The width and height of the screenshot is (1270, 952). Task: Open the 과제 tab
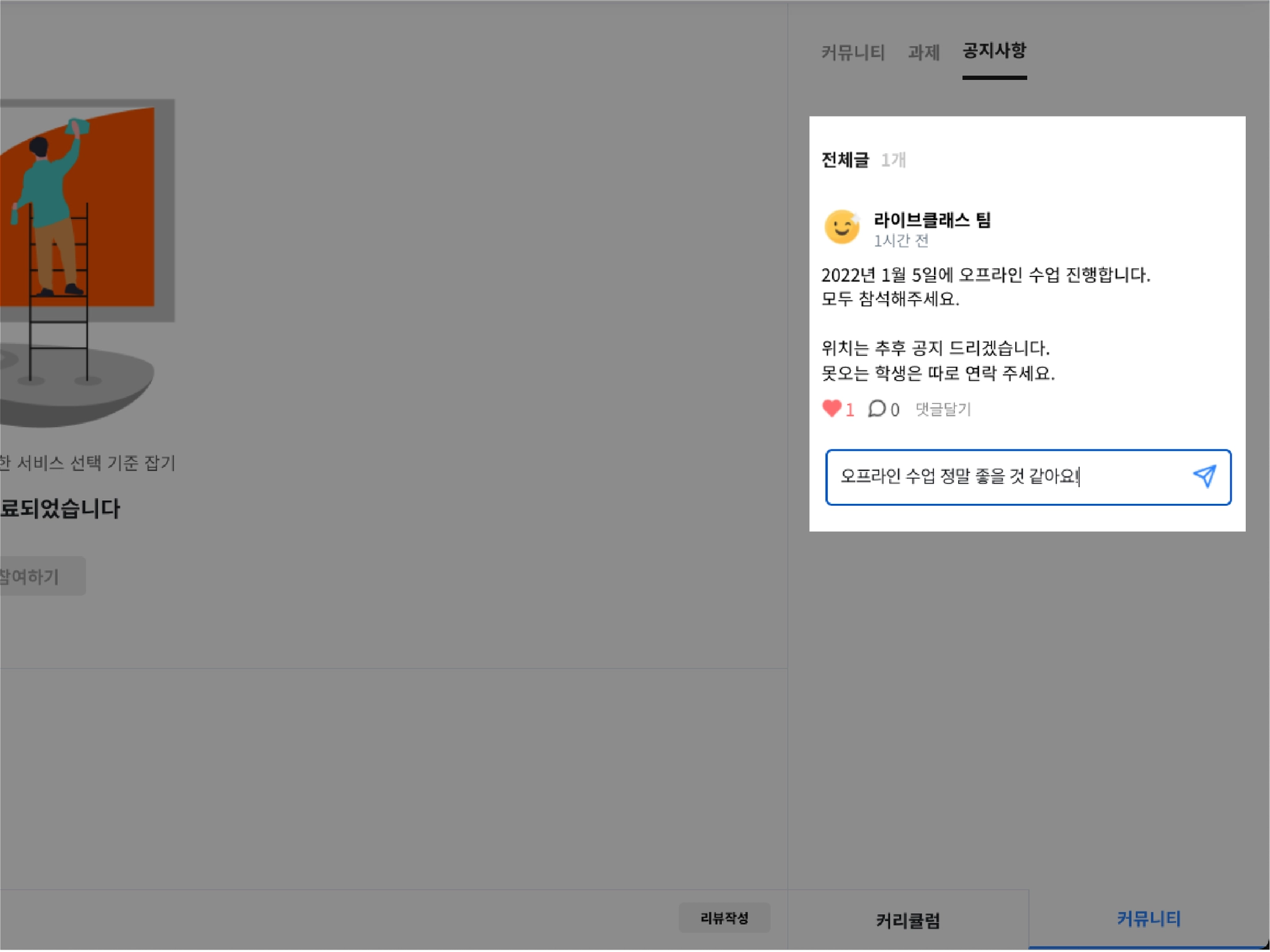click(923, 52)
